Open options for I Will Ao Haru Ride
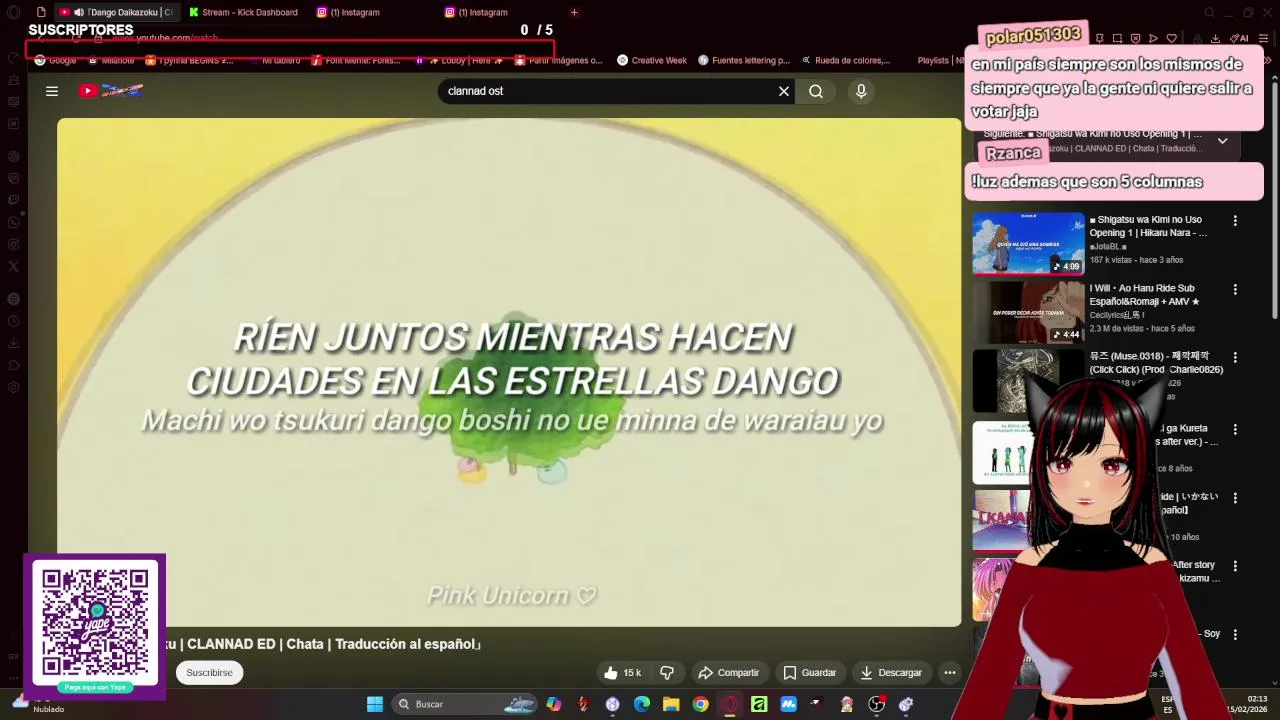This screenshot has height=720, width=1280. 1235,290
